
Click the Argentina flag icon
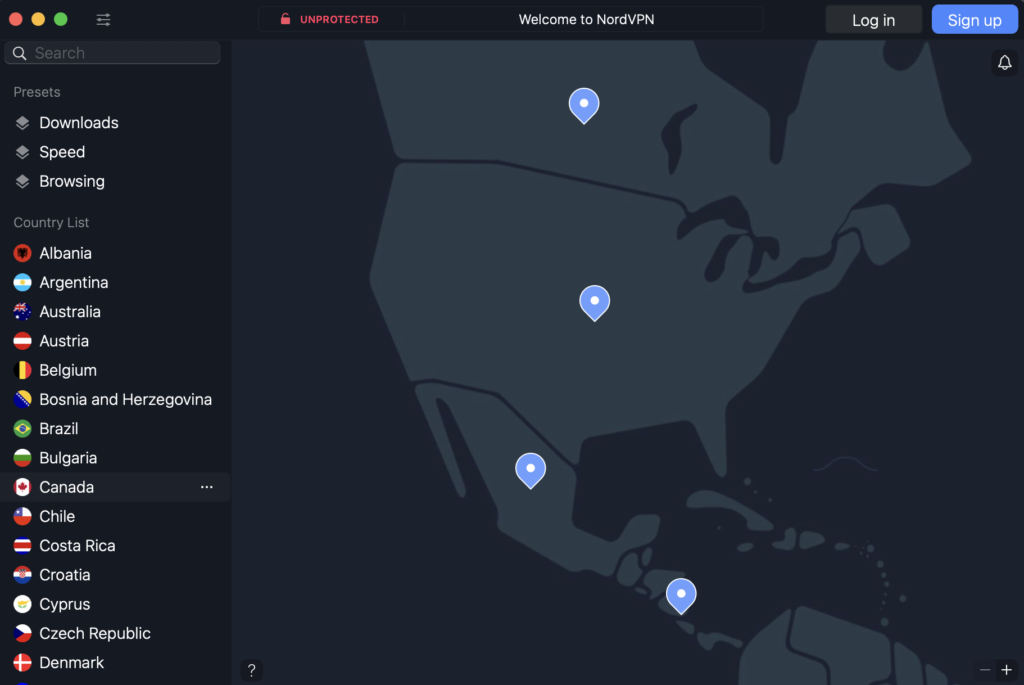tap(22, 282)
